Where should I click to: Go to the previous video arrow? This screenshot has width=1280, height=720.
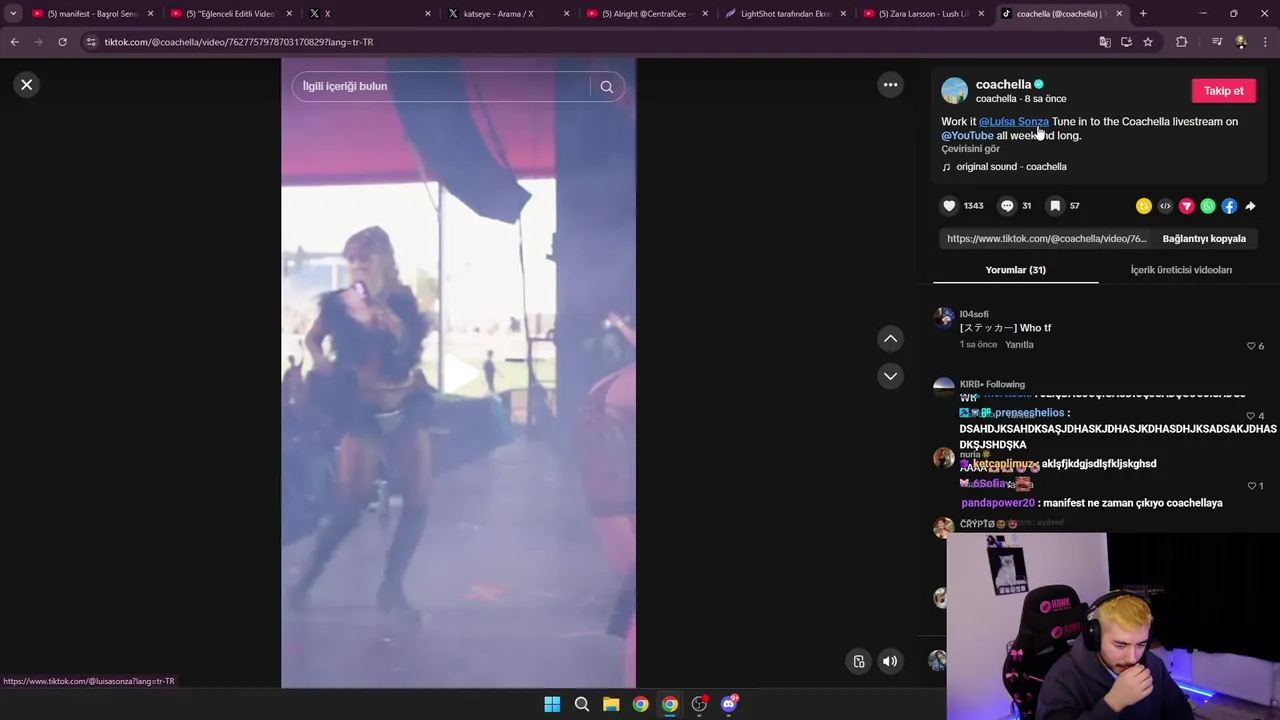click(x=890, y=339)
